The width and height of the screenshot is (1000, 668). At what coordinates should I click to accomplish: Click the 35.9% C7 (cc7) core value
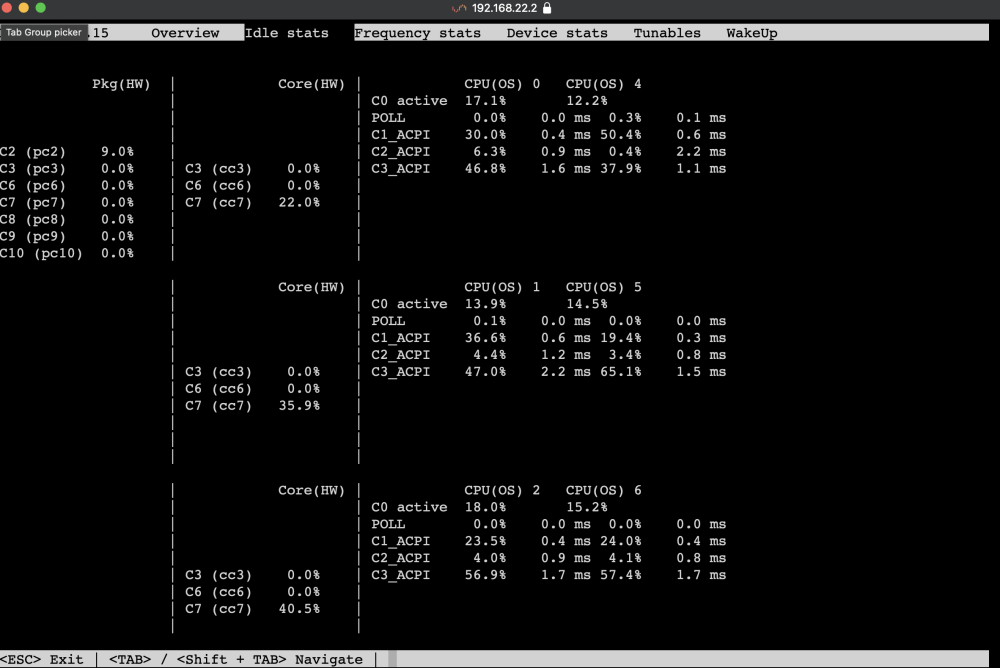pos(299,406)
